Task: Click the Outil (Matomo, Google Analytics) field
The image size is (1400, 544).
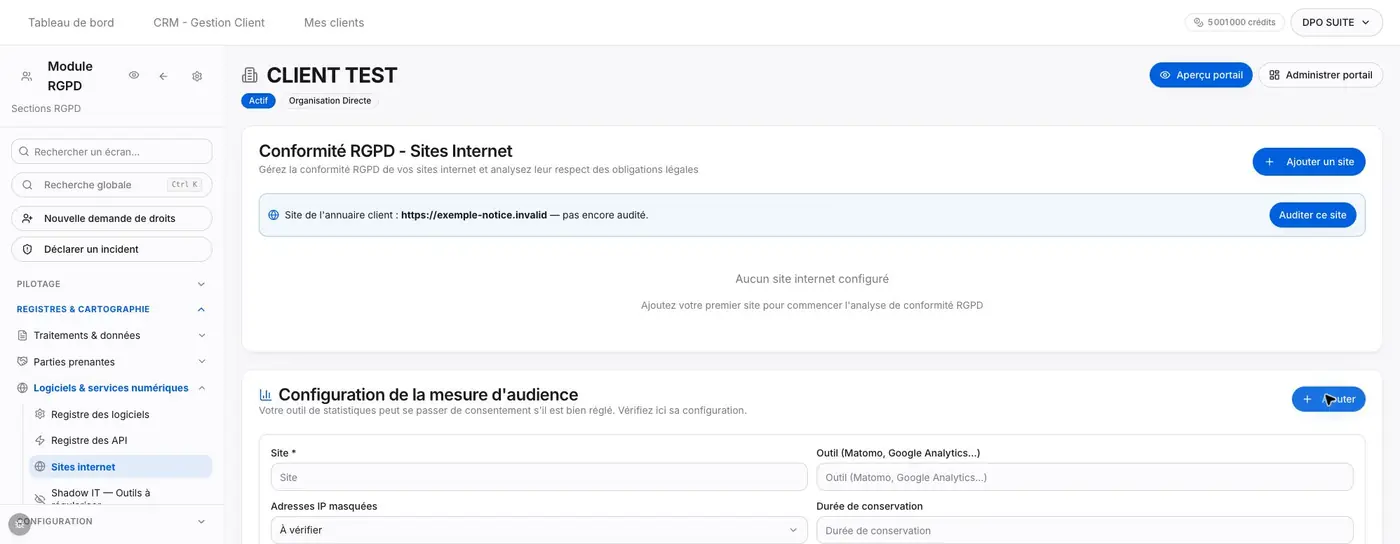Action: click(1085, 477)
